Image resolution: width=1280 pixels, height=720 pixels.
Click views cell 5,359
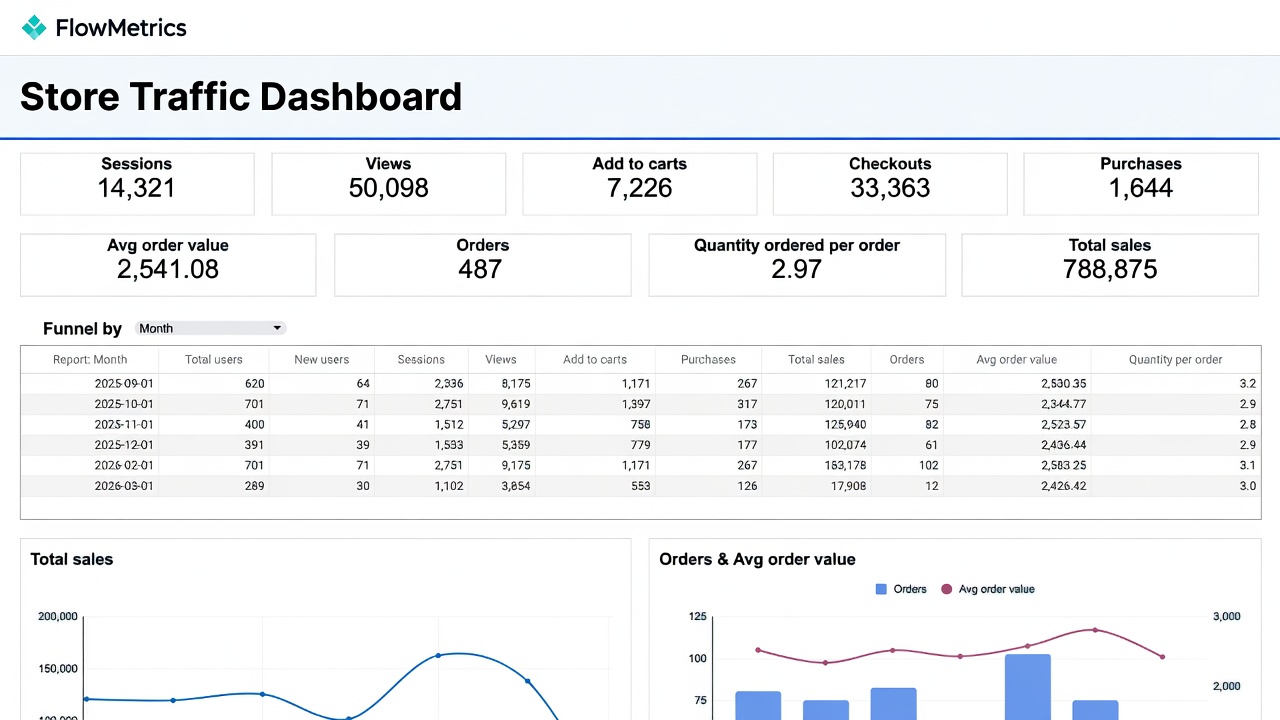click(515, 445)
